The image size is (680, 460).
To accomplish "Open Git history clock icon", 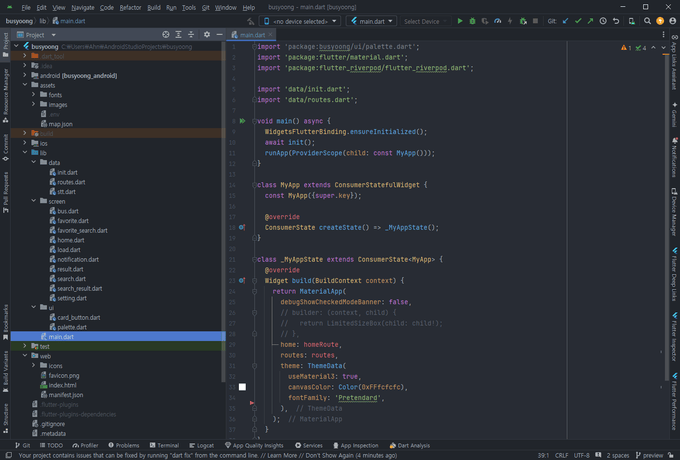I will 603,21.
